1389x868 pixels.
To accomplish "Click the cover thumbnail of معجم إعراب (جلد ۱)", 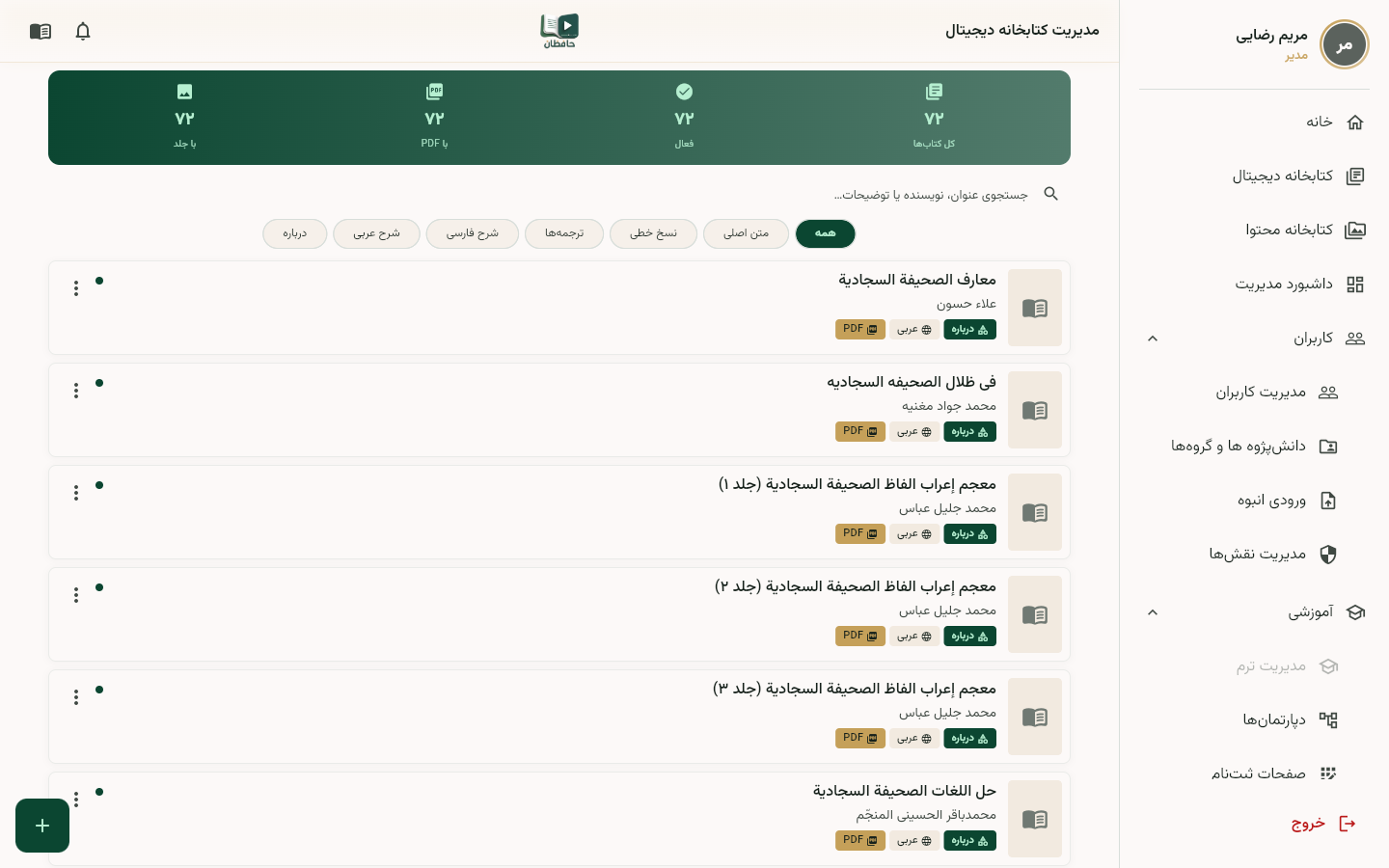I will pyautogui.click(x=1035, y=512).
